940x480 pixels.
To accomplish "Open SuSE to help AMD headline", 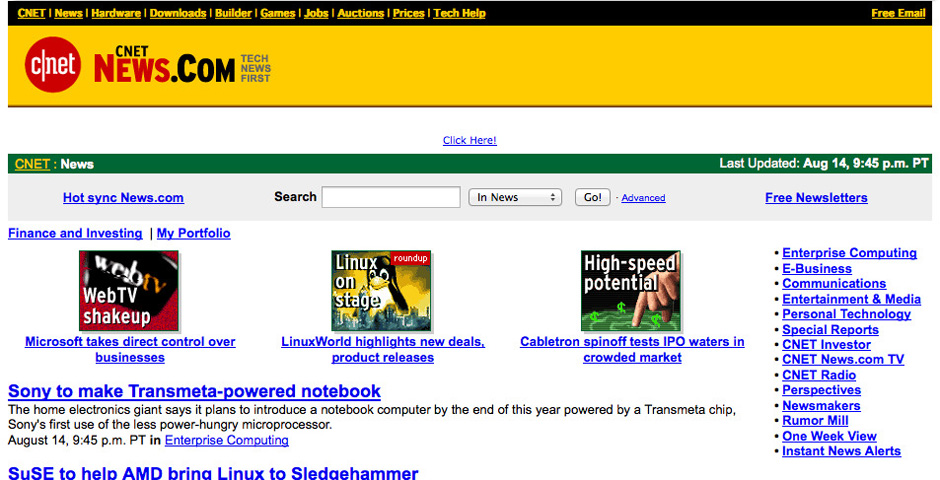I will [x=213, y=472].
